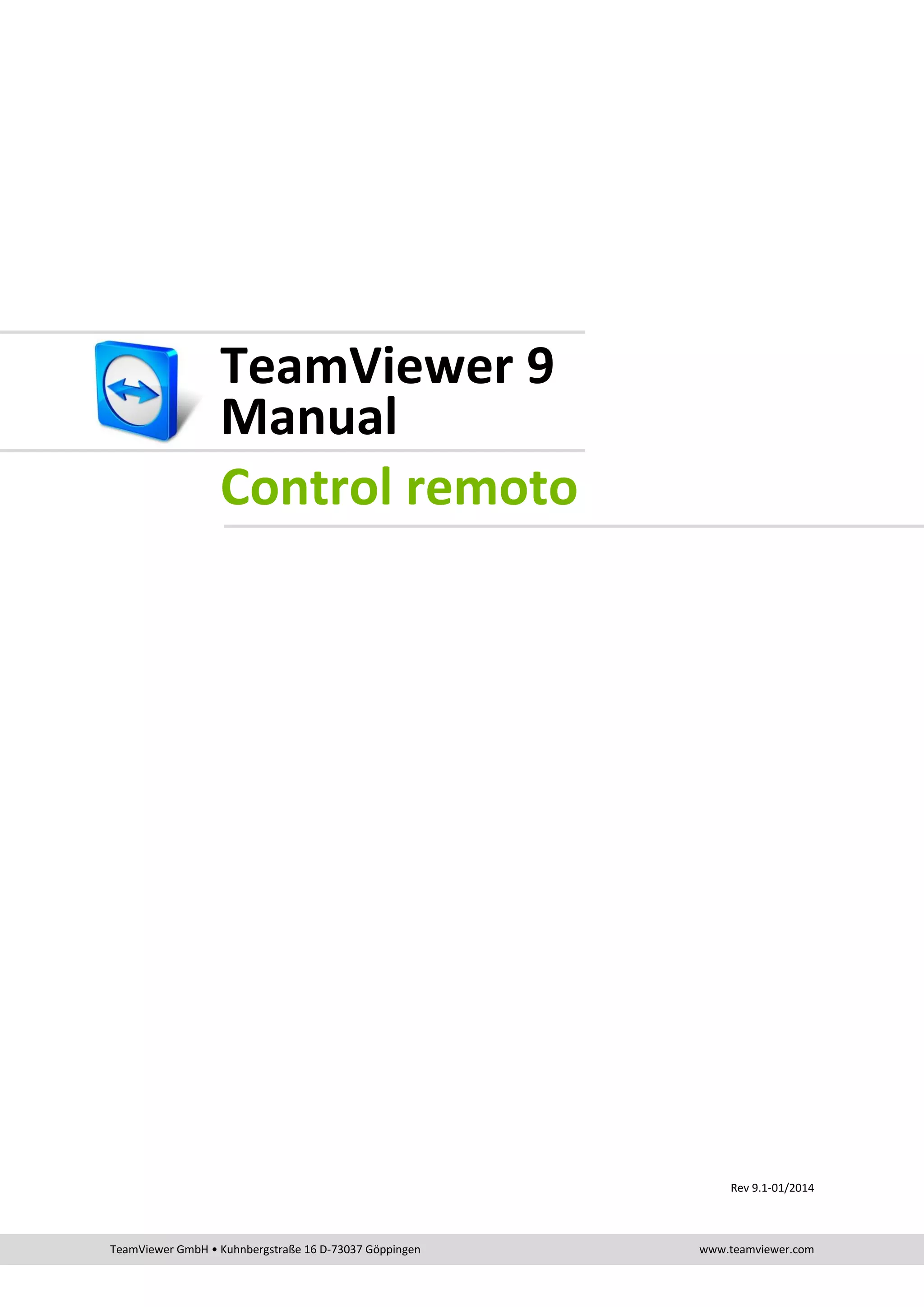Click the word "Manual" in the title
The image size is (924, 1307).
(309, 417)
